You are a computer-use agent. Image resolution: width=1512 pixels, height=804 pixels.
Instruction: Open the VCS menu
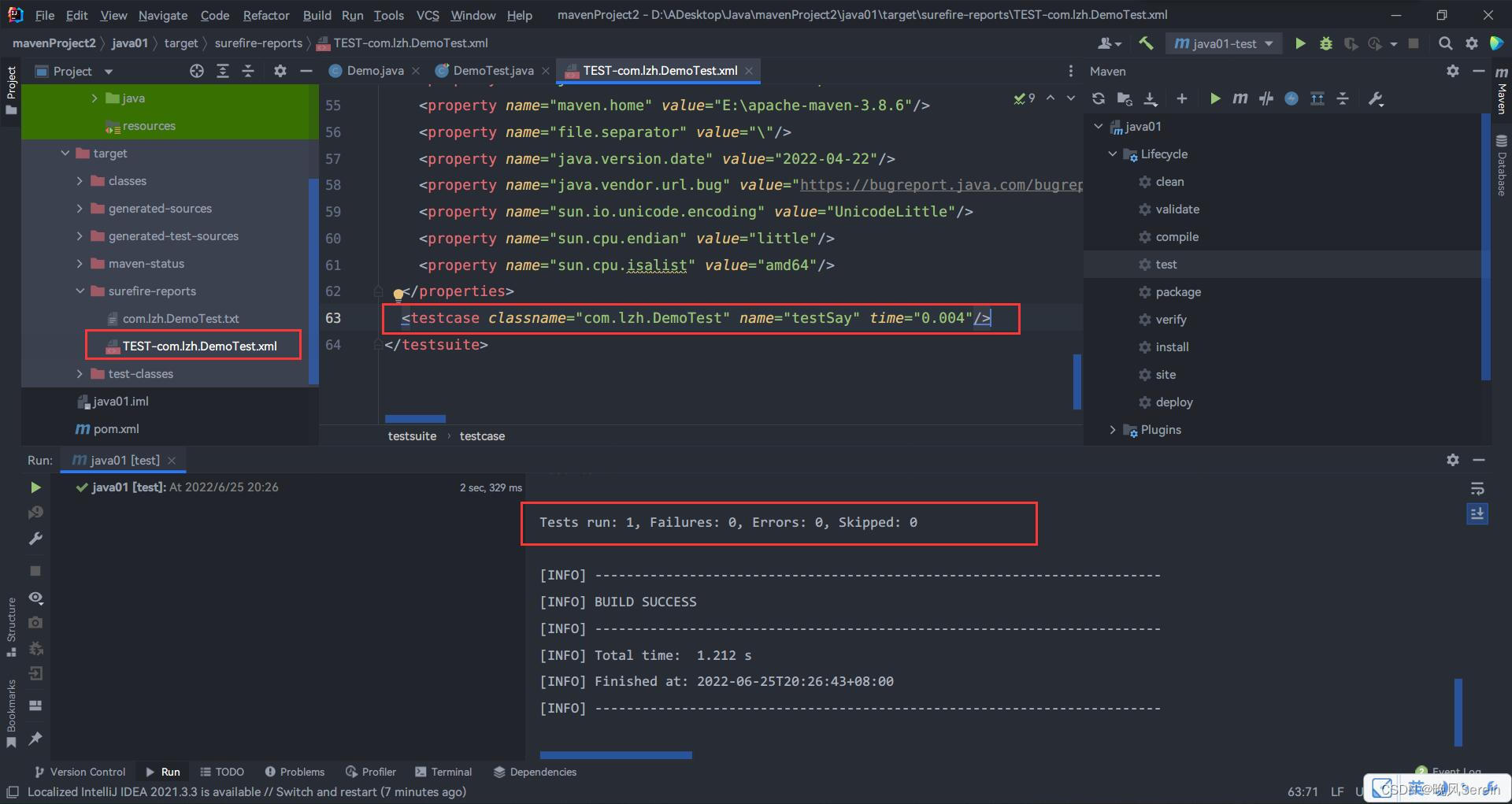(428, 15)
